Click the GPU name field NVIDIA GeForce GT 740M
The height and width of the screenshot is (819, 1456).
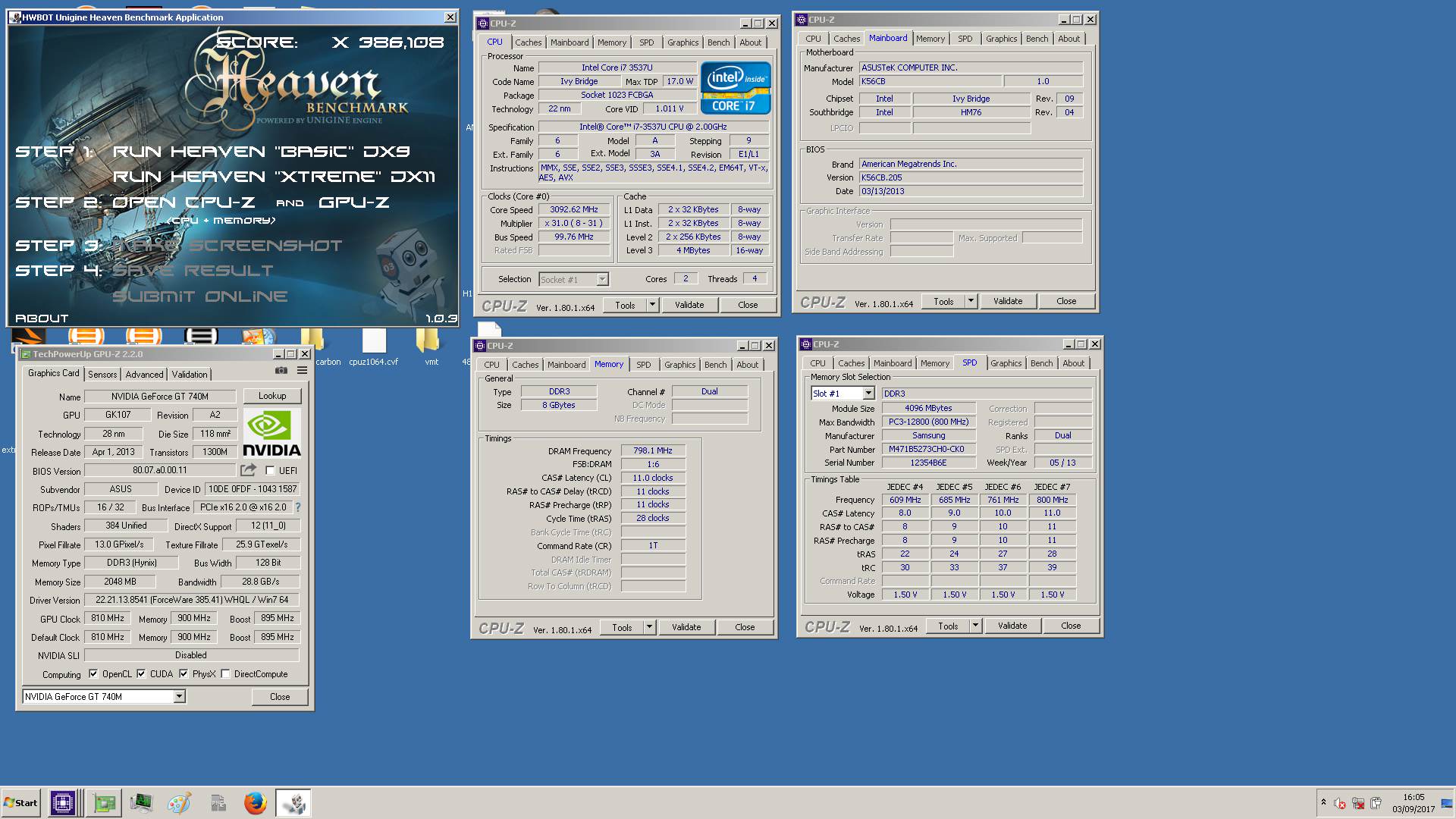pyautogui.click(x=160, y=396)
